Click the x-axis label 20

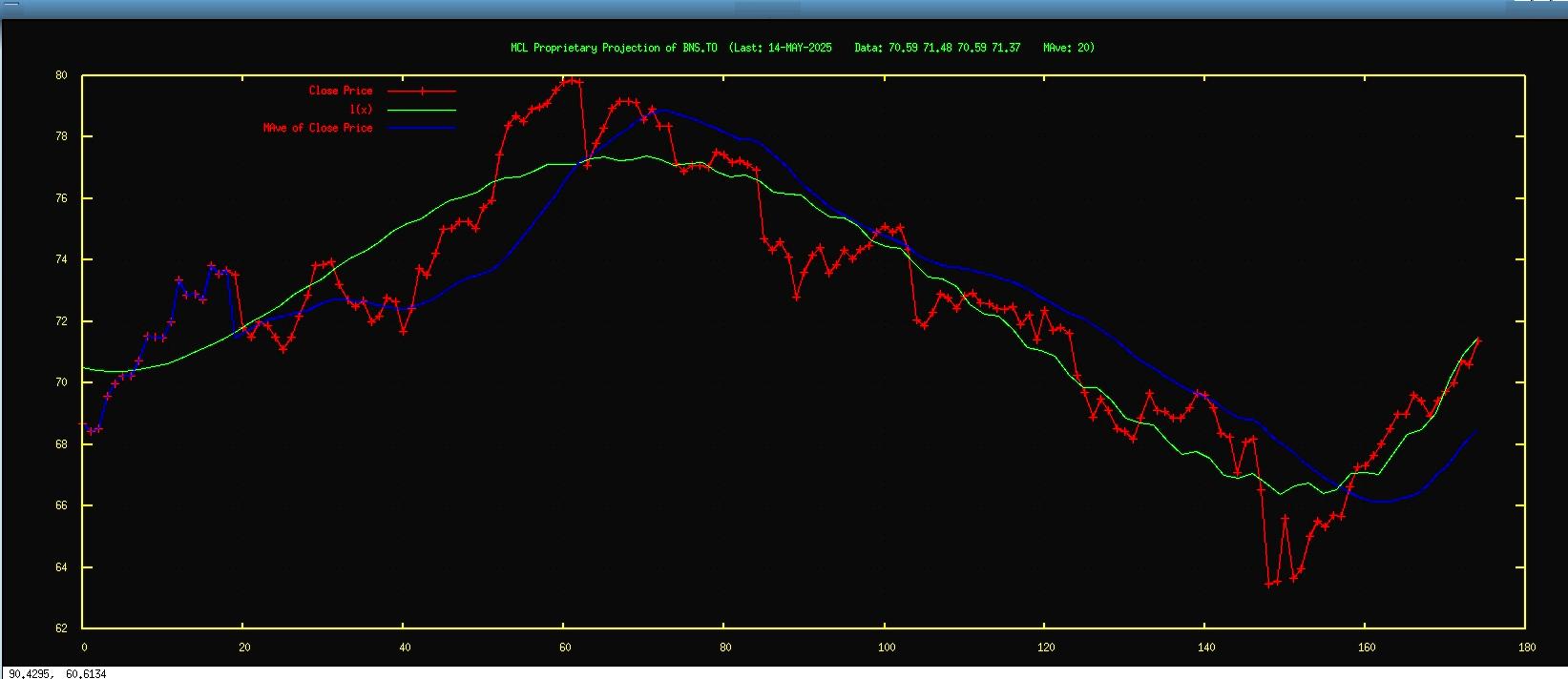point(243,648)
